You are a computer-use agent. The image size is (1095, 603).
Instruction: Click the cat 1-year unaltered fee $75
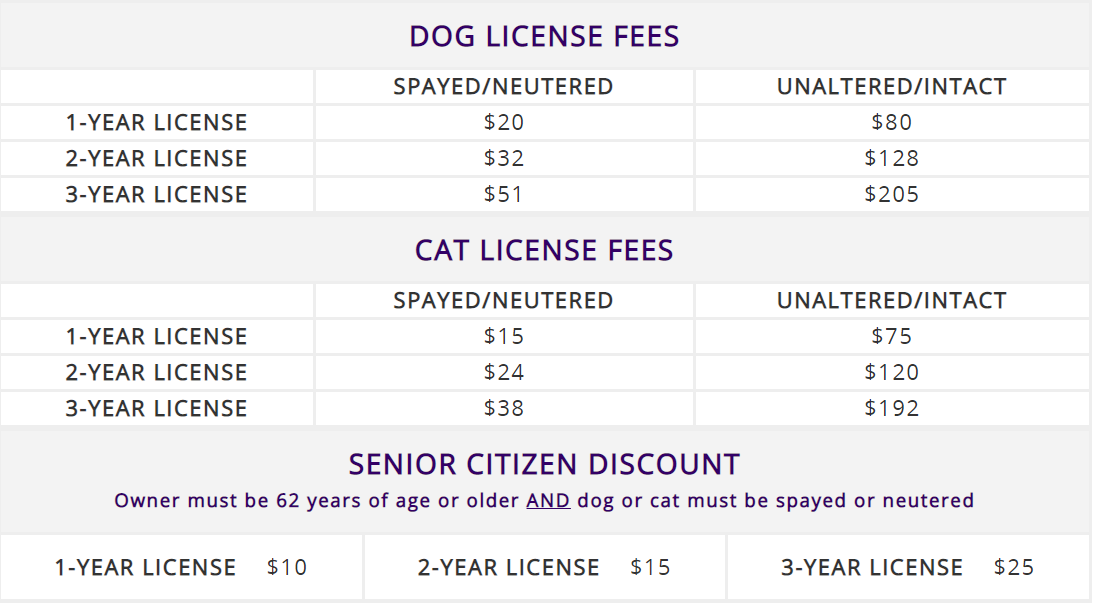[x=891, y=337]
